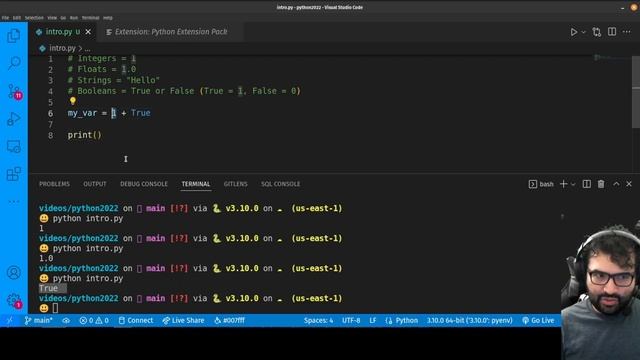Open Run and Debug view
640x360 pixels.
(x=13, y=119)
